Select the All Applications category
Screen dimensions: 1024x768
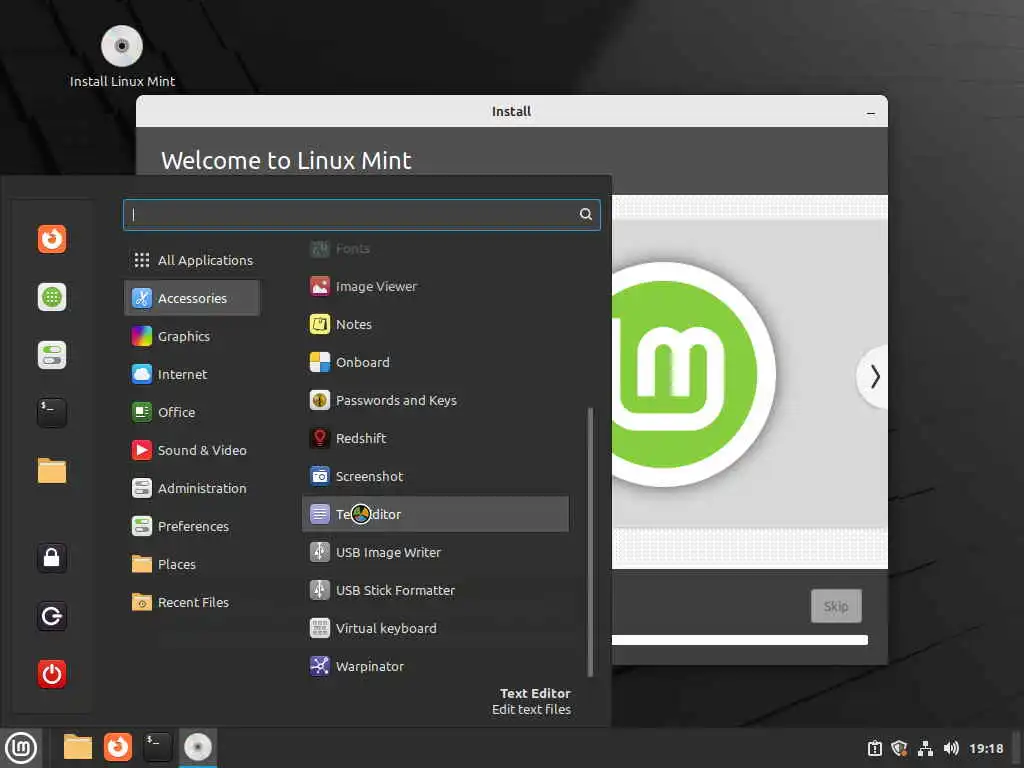pyautogui.click(x=192, y=260)
